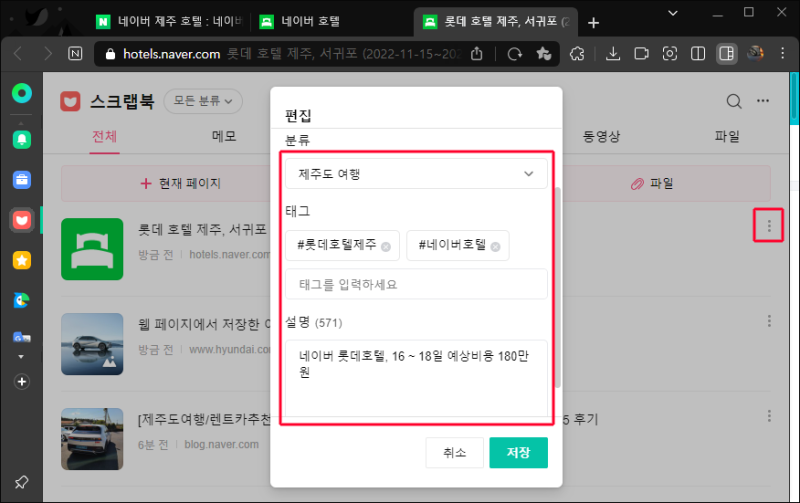Click the Cancel (취소) button
The width and height of the screenshot is (800, 503).
(x=454, y=452)
